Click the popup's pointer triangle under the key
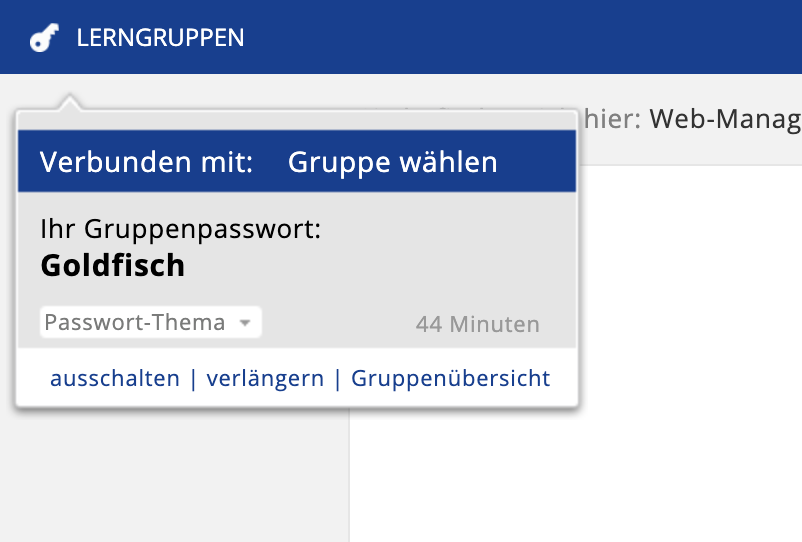 tap(69, 103)
